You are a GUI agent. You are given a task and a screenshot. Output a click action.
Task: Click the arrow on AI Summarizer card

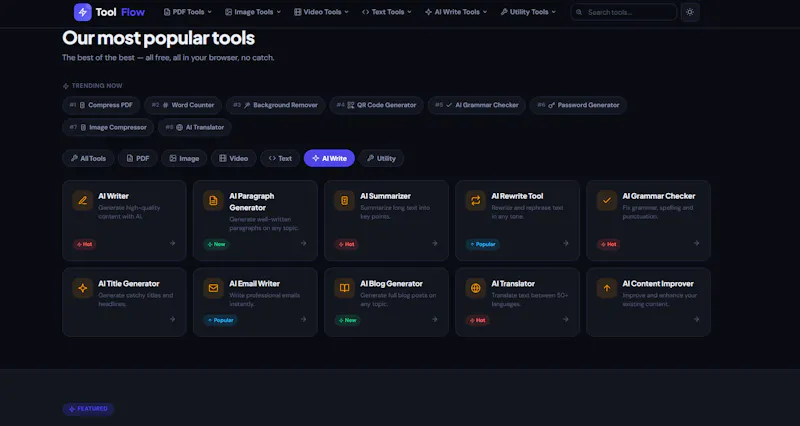pos(435,243)
